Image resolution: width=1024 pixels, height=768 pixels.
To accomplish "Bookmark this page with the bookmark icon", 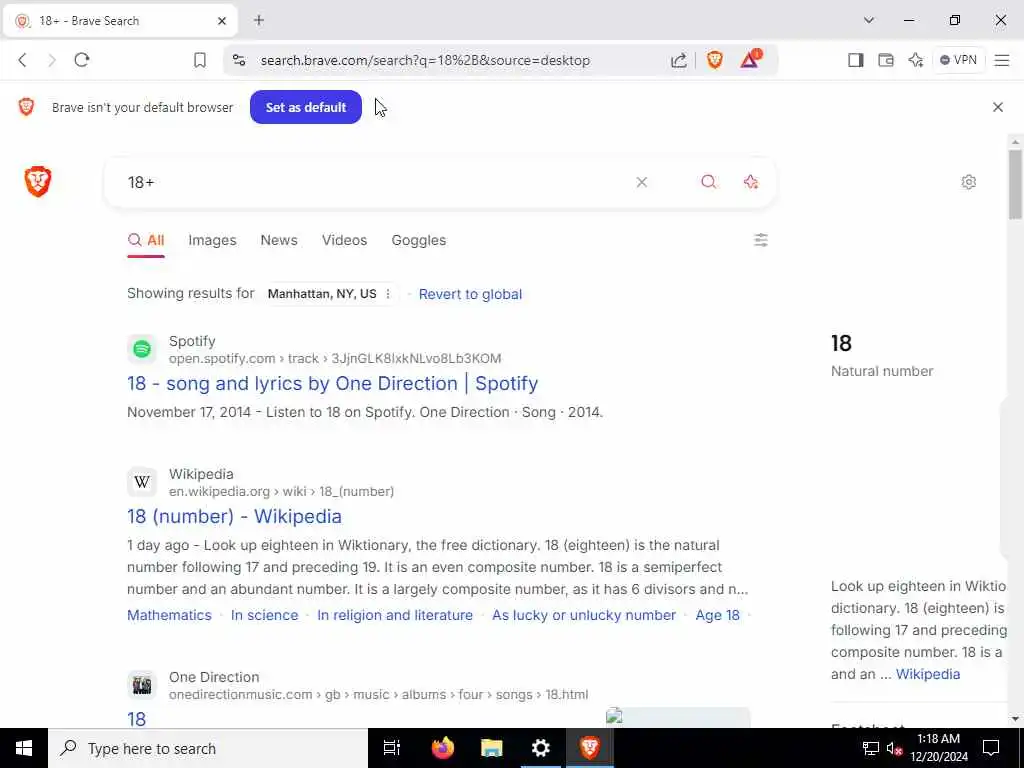I will (200, 60).
